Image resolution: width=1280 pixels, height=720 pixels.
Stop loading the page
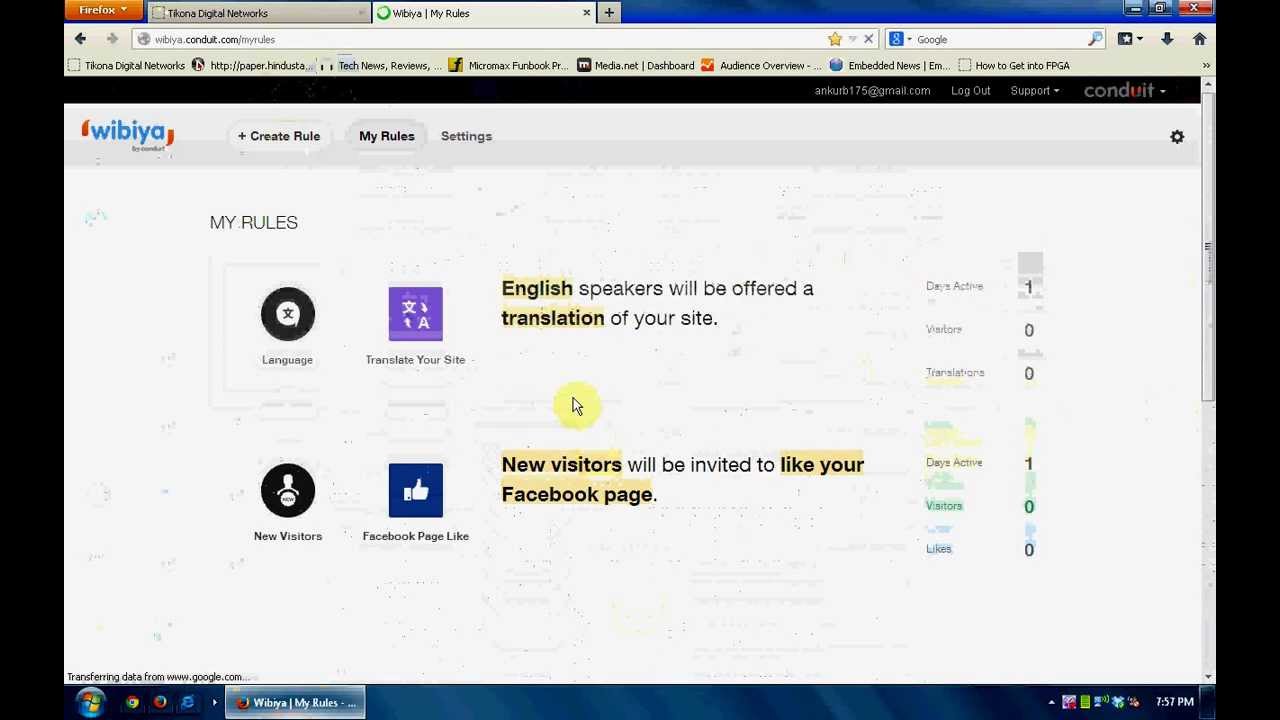click(868, 39)
